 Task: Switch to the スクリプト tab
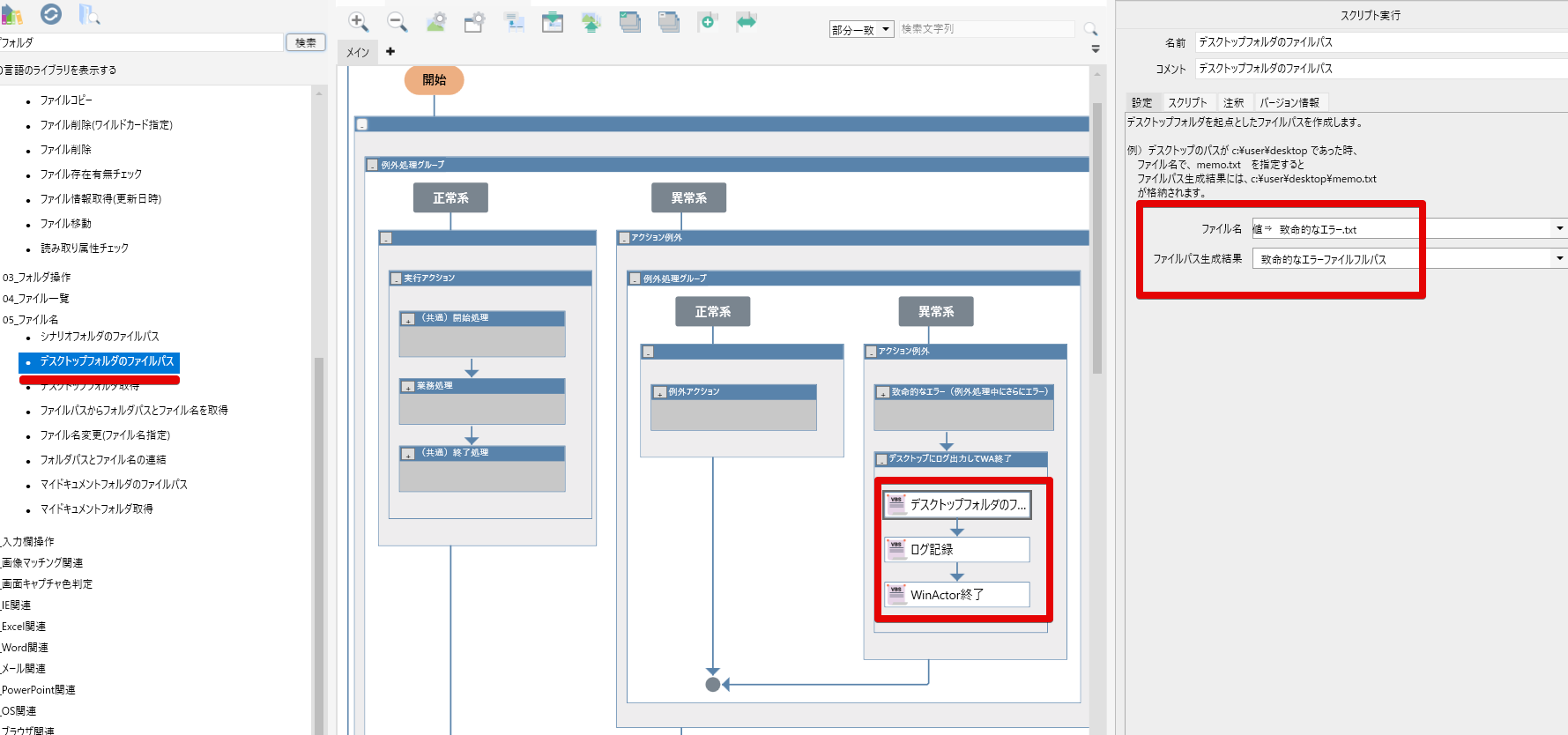1187,103
